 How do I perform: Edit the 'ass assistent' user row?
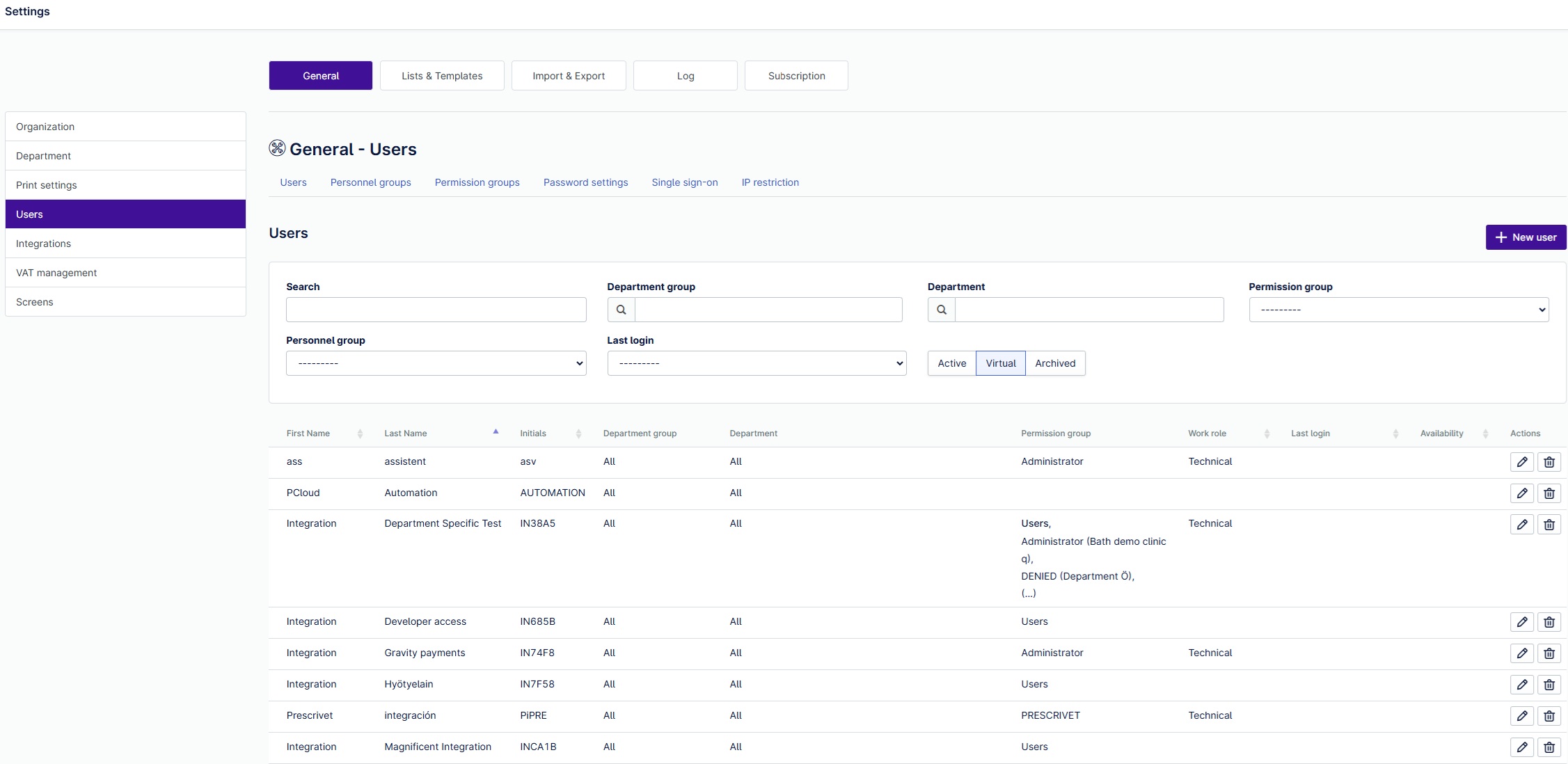point(1522,462)
